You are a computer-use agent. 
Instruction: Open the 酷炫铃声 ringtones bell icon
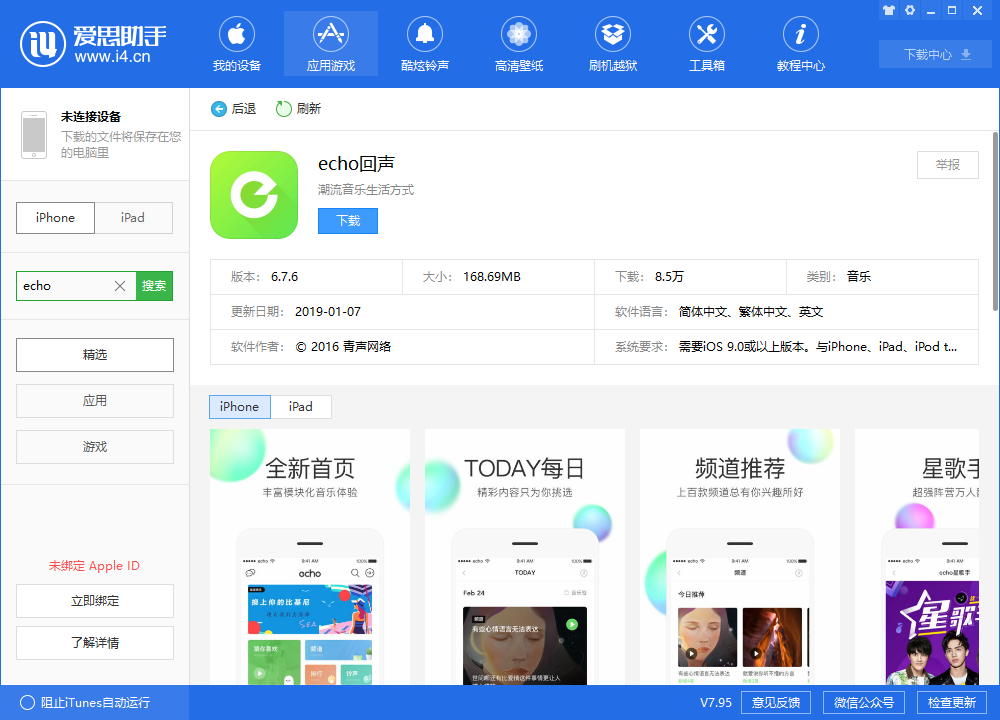(425, 34)
